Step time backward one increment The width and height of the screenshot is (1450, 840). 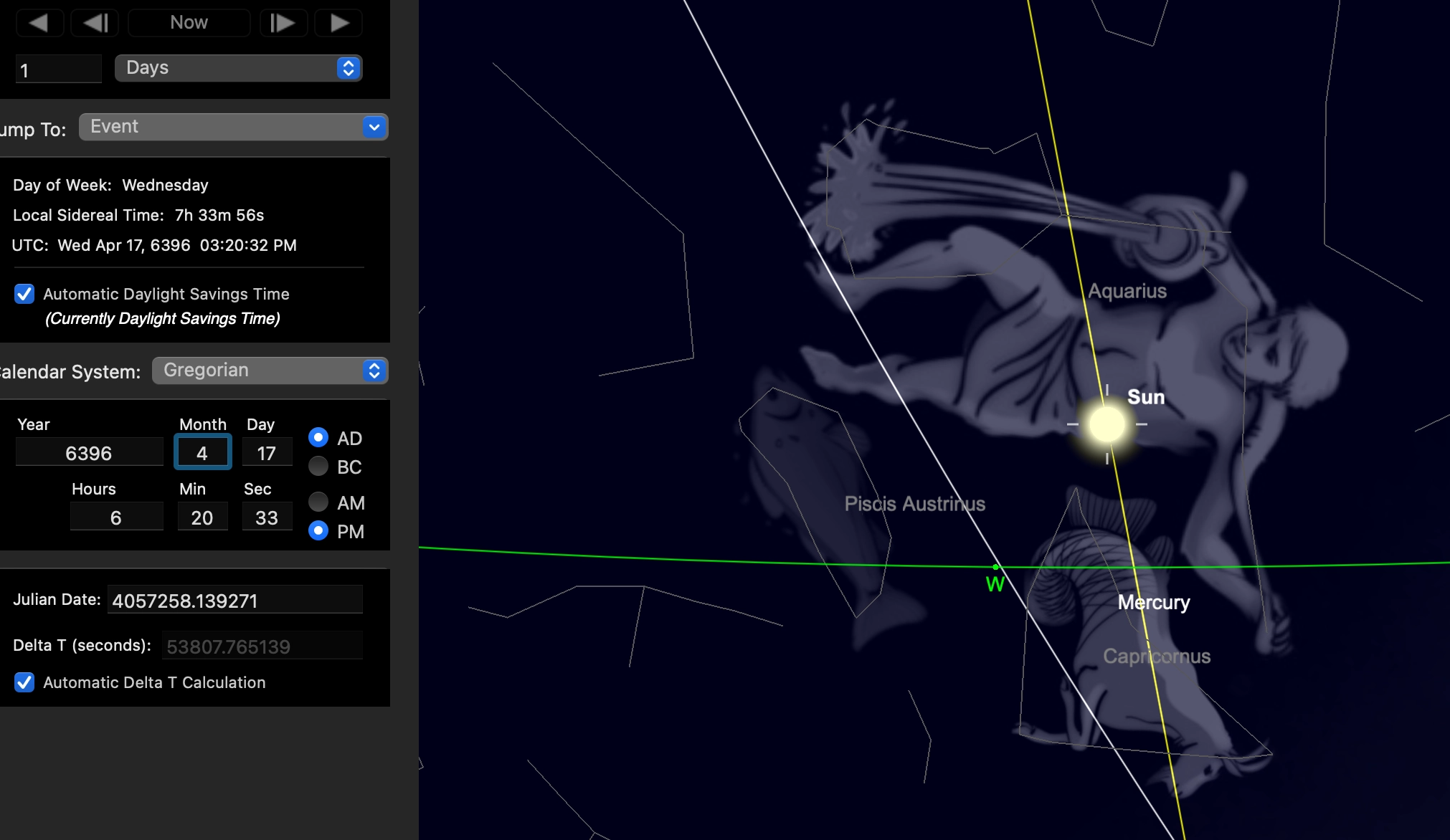pos(96,23)
